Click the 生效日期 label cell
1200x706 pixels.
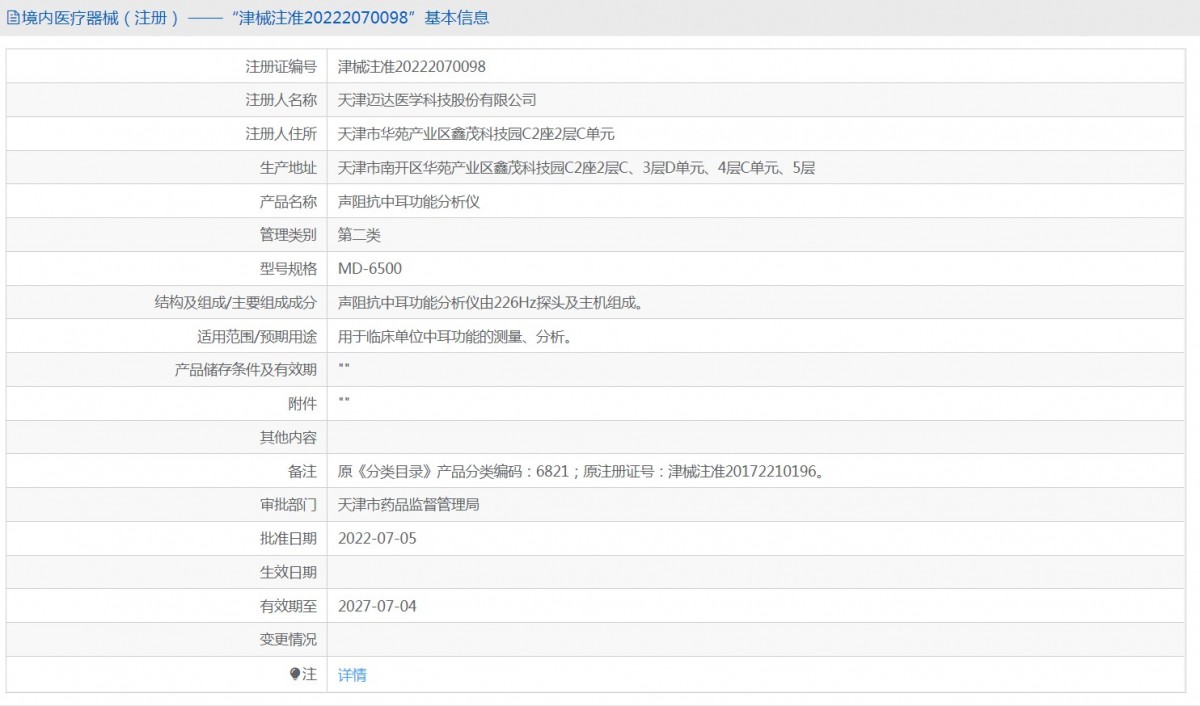(x=167, y=572)
